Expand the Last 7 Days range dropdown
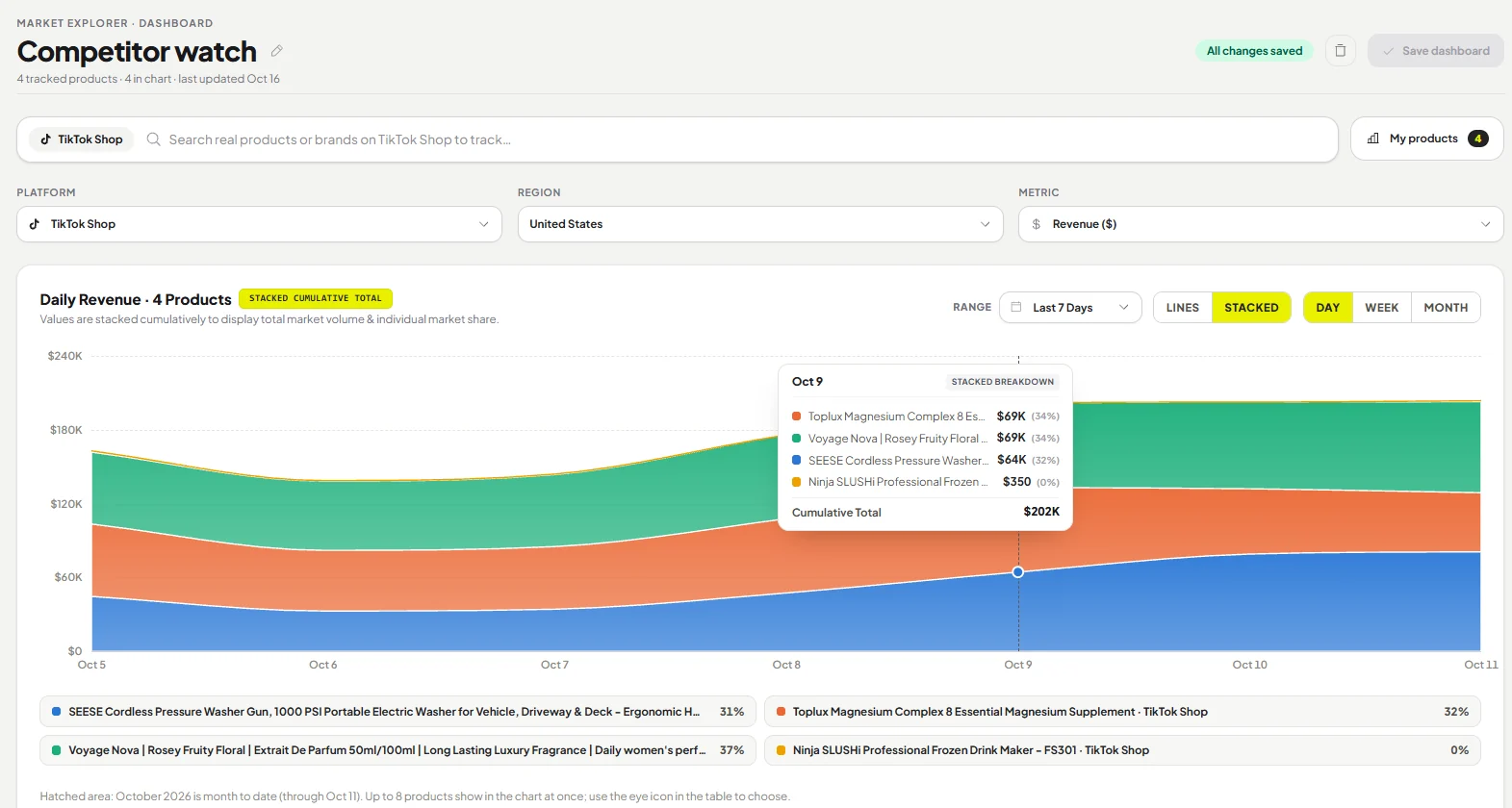Screen dimensions: 1512x808 [x=1070, y=308]
